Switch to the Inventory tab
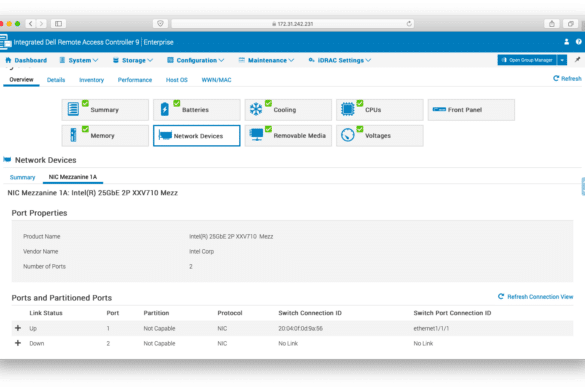Screen dimensions: 585x390 (91, 80)
